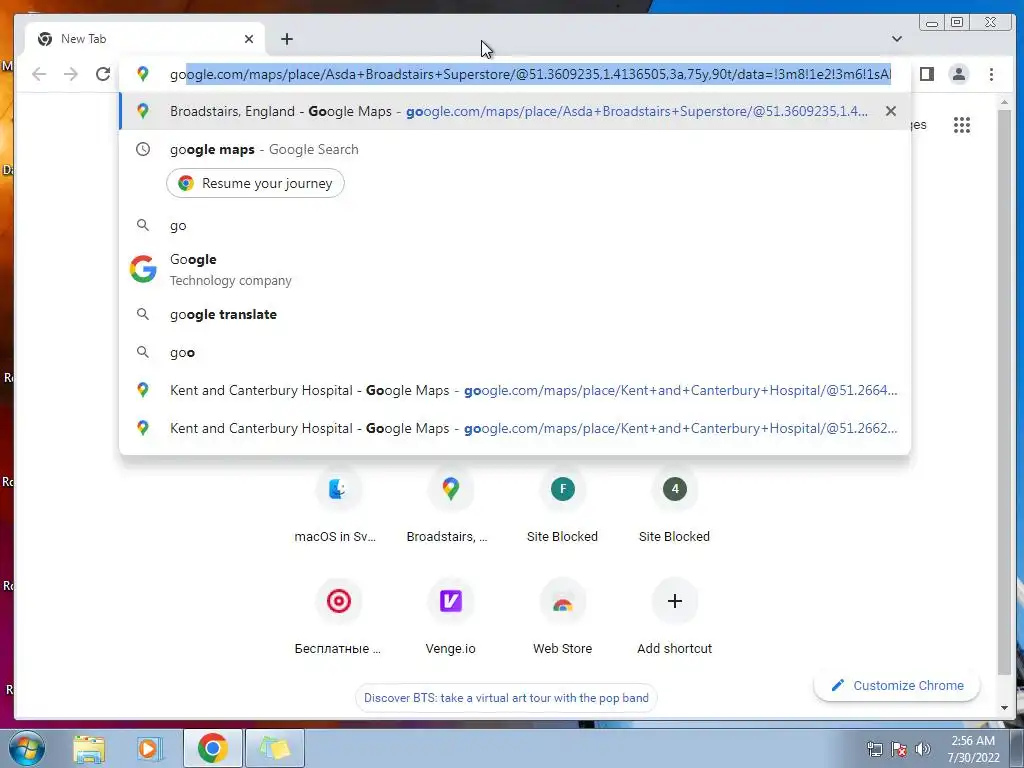Open the Site Blocked shortcut with 4
Image resolution: width=1024 pixels, height=768 pixels.
[674, 505]
